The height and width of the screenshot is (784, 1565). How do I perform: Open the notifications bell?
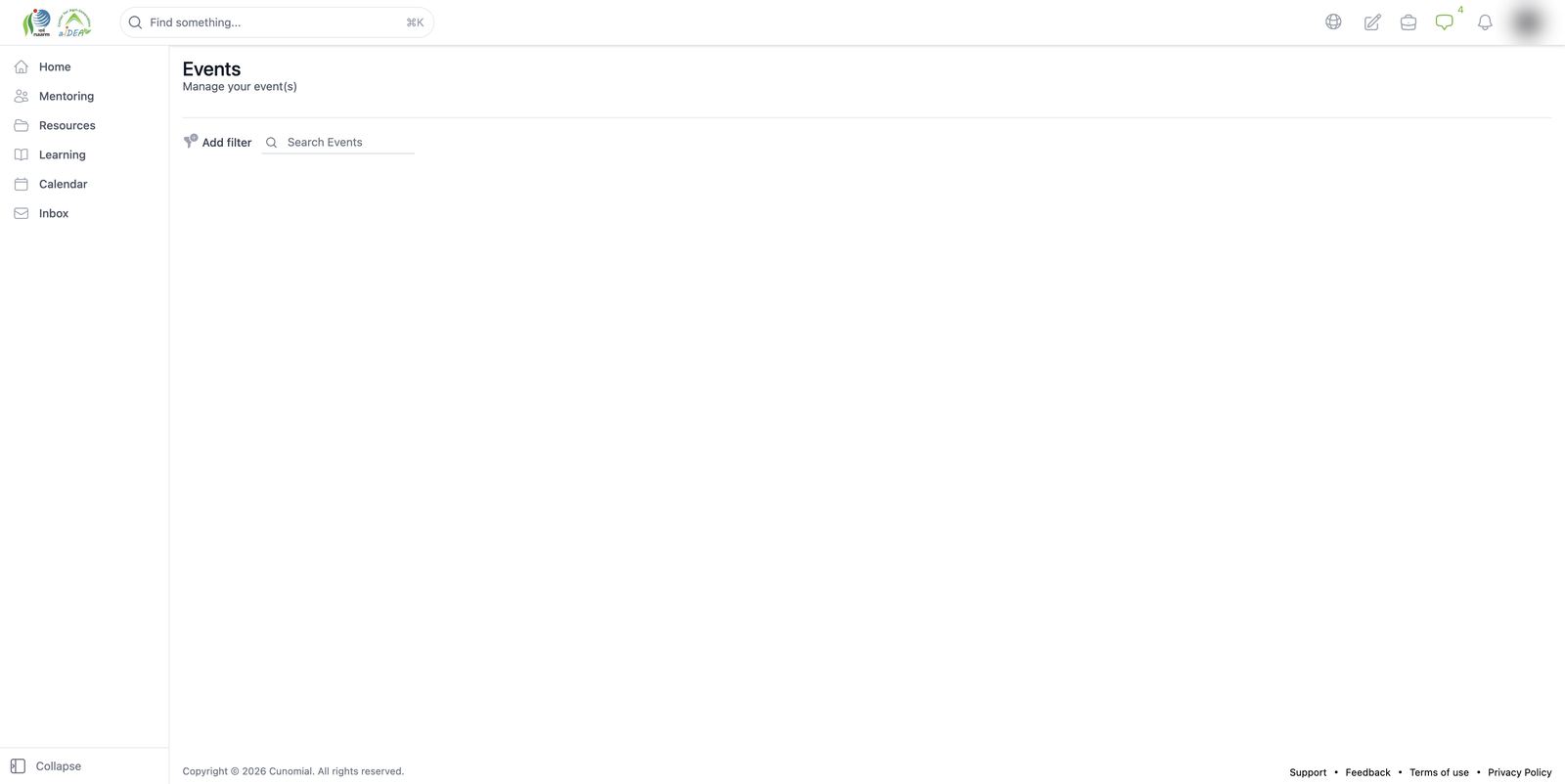click(x=1485, y=22)
